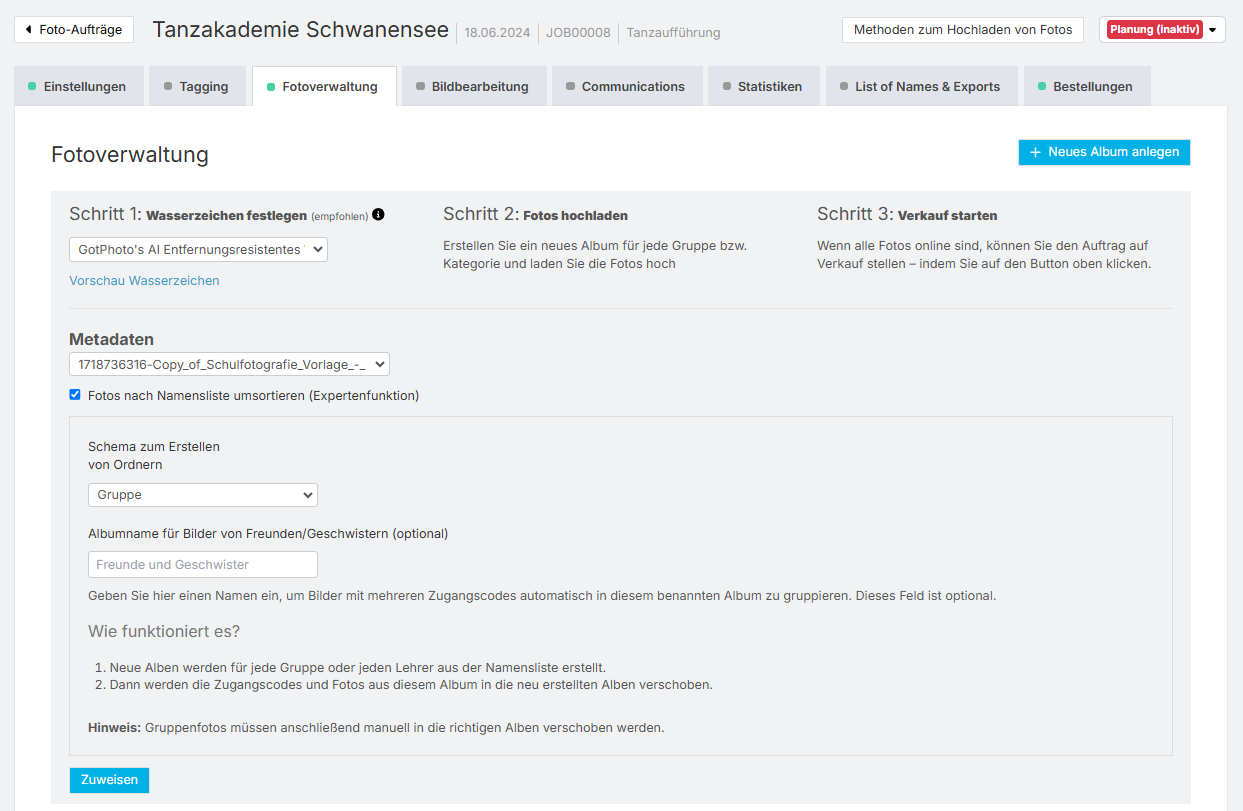This screenshot has height=811, width=1243.
Task: Open the Communications tab
Action: click(627, 87)
